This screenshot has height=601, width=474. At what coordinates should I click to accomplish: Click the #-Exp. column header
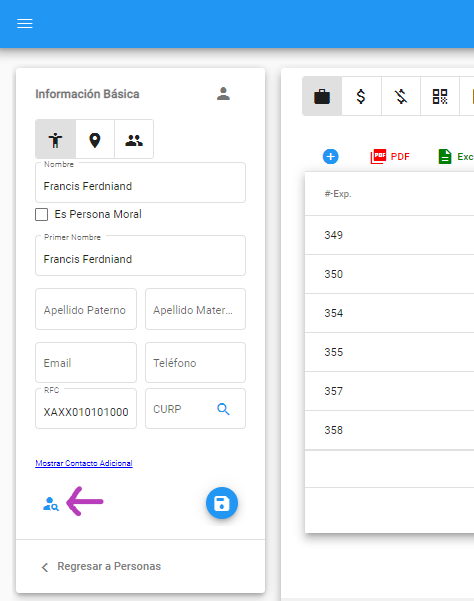[338, 194]
